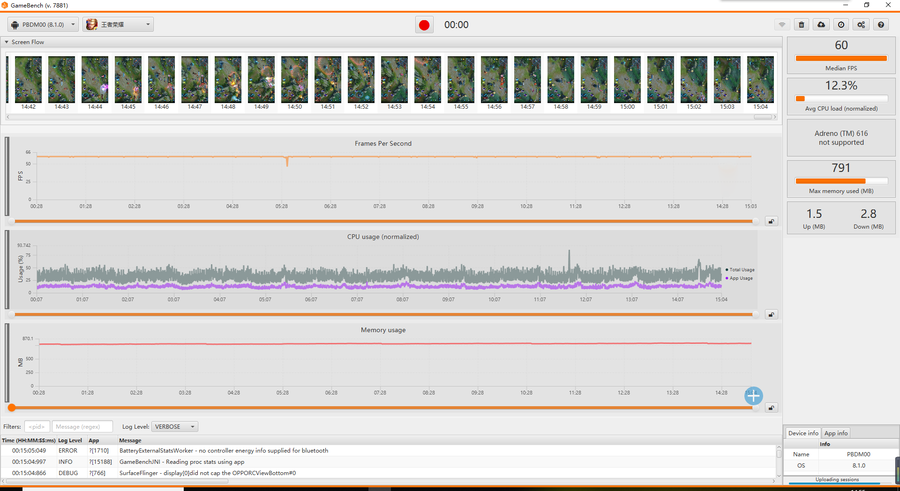The height and width of the screenshot is (491, 900).
Task: Collapse the Screen Flow section
Action: click(x=6, y=42)
